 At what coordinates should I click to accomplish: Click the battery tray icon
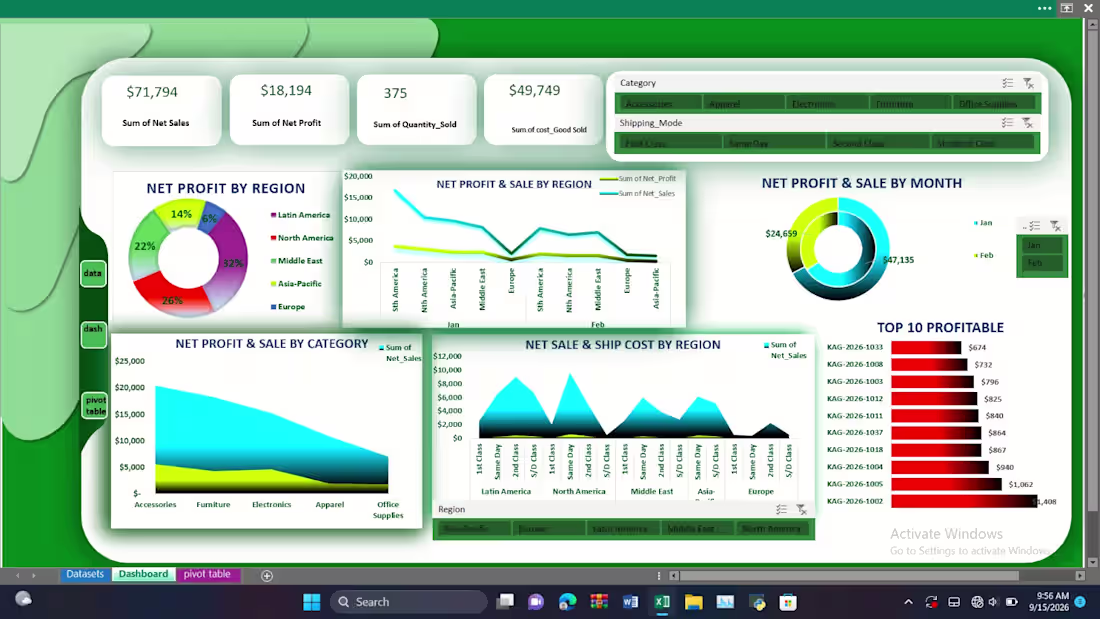(1012, 602)
